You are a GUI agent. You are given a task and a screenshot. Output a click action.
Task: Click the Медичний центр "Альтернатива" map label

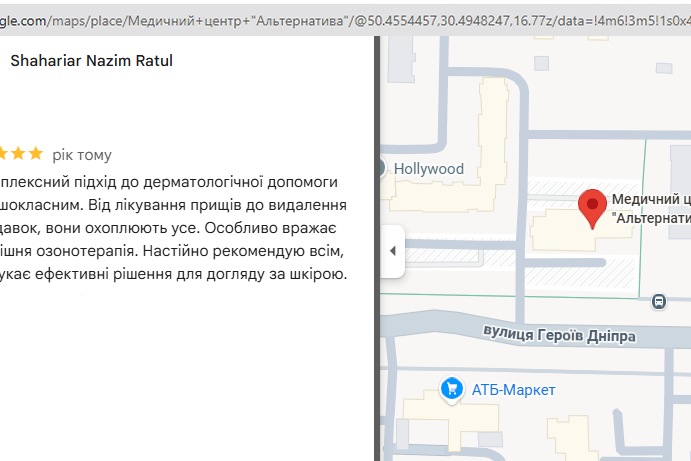(650, 208)
